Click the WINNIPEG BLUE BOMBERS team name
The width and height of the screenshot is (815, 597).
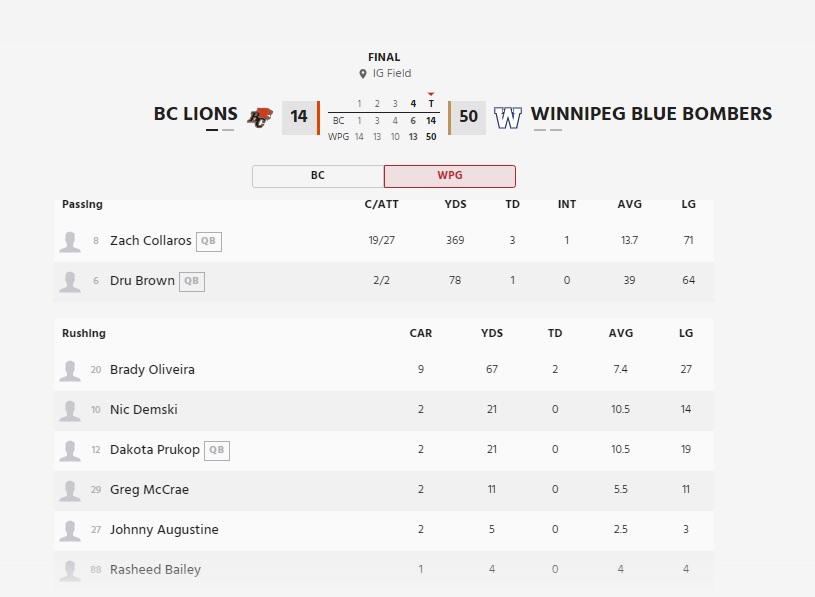[x=651, y=114]
